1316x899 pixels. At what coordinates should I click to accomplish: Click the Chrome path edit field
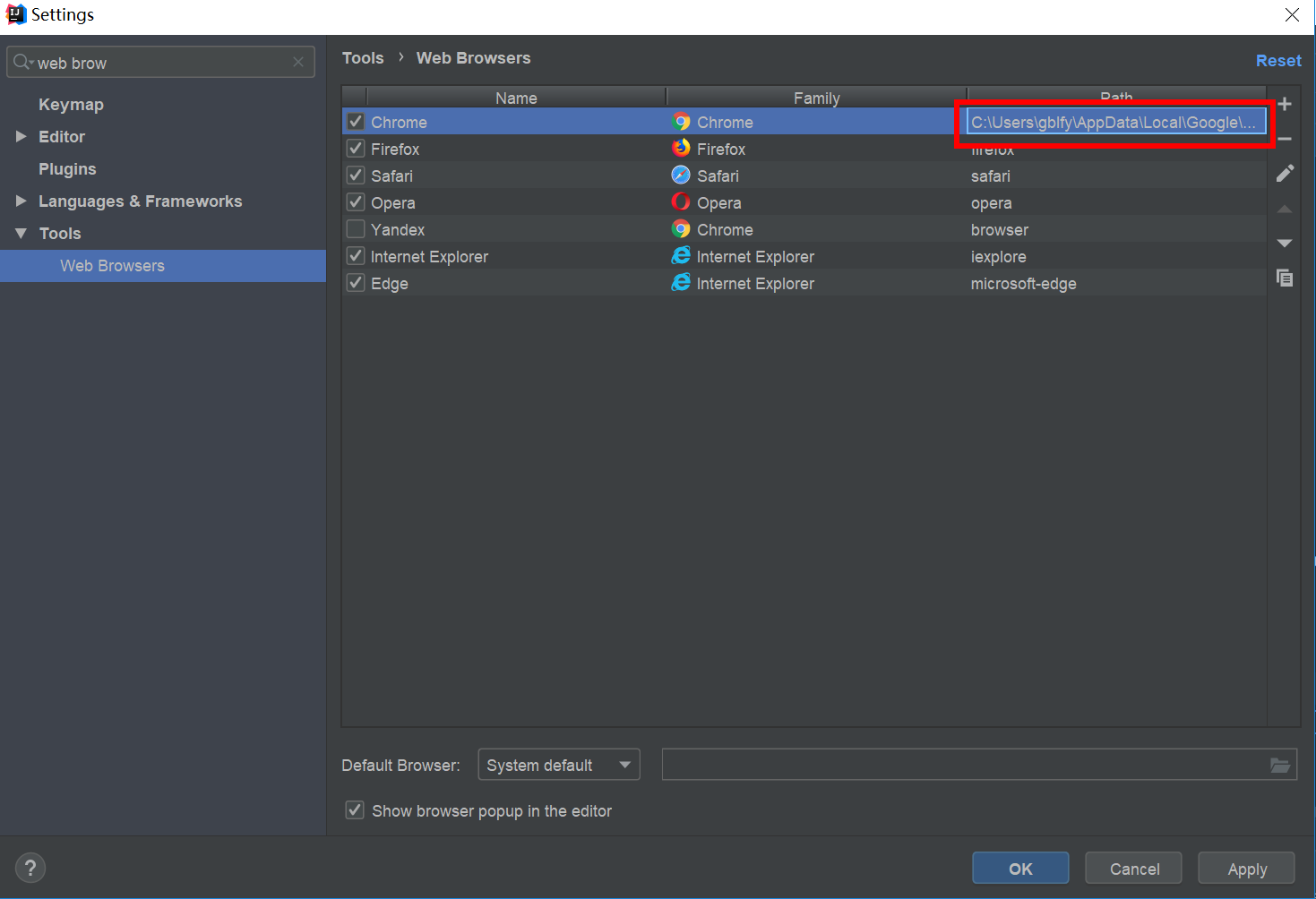[x=1116, y=122]
